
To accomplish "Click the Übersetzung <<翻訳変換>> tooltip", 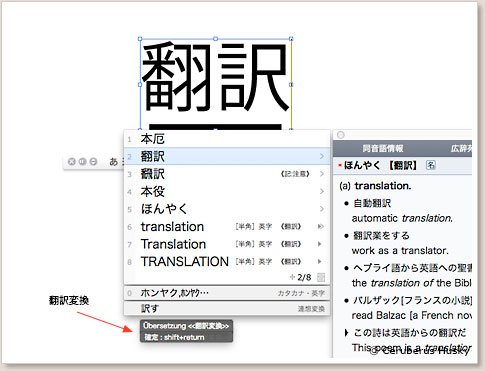I will (x=186, y=326).
